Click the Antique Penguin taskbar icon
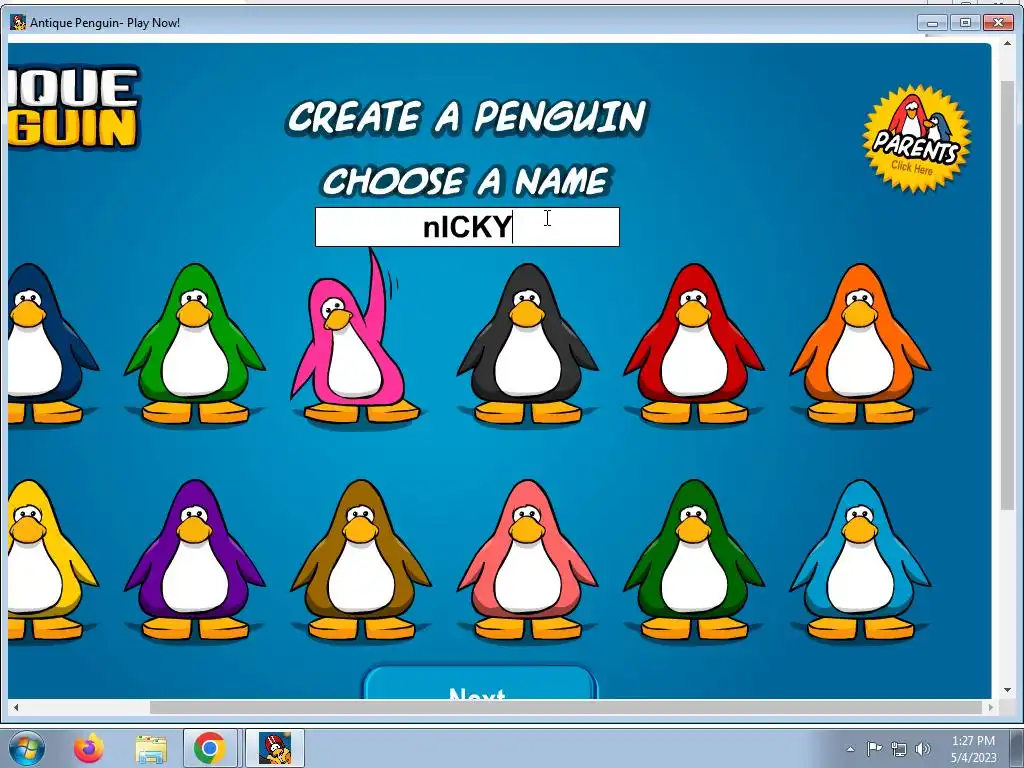This screenshot has width=1024, height=768. coord(275,748)
